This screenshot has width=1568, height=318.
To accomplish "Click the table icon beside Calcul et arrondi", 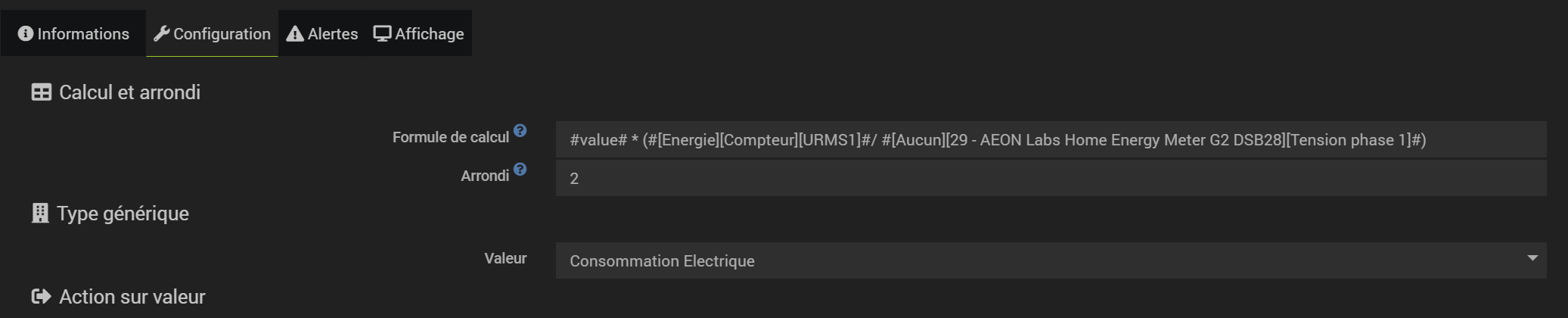I will (41, 92).
